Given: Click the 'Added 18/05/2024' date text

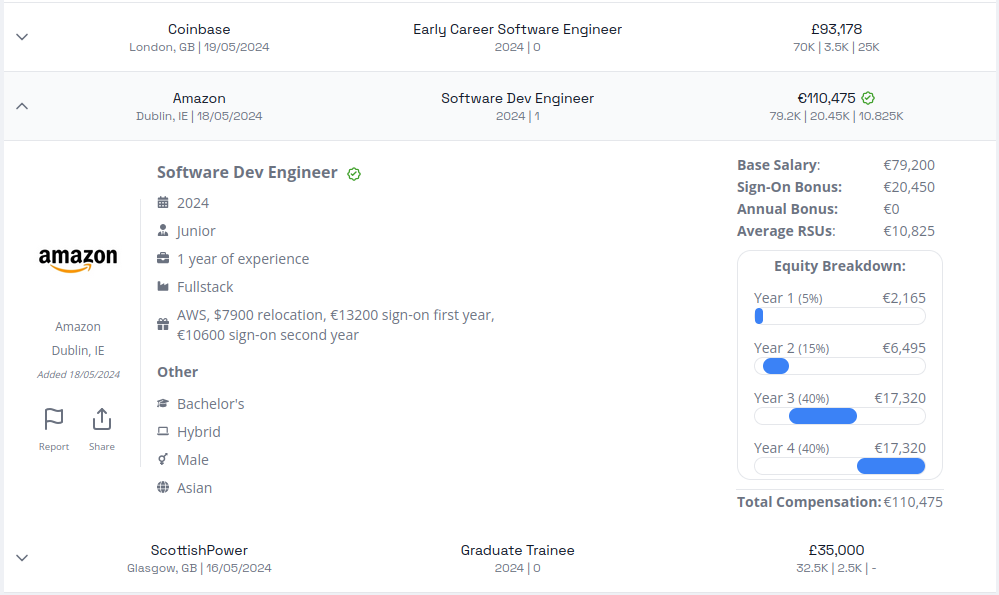Looking at the screenshot, I should pos(78,375).
